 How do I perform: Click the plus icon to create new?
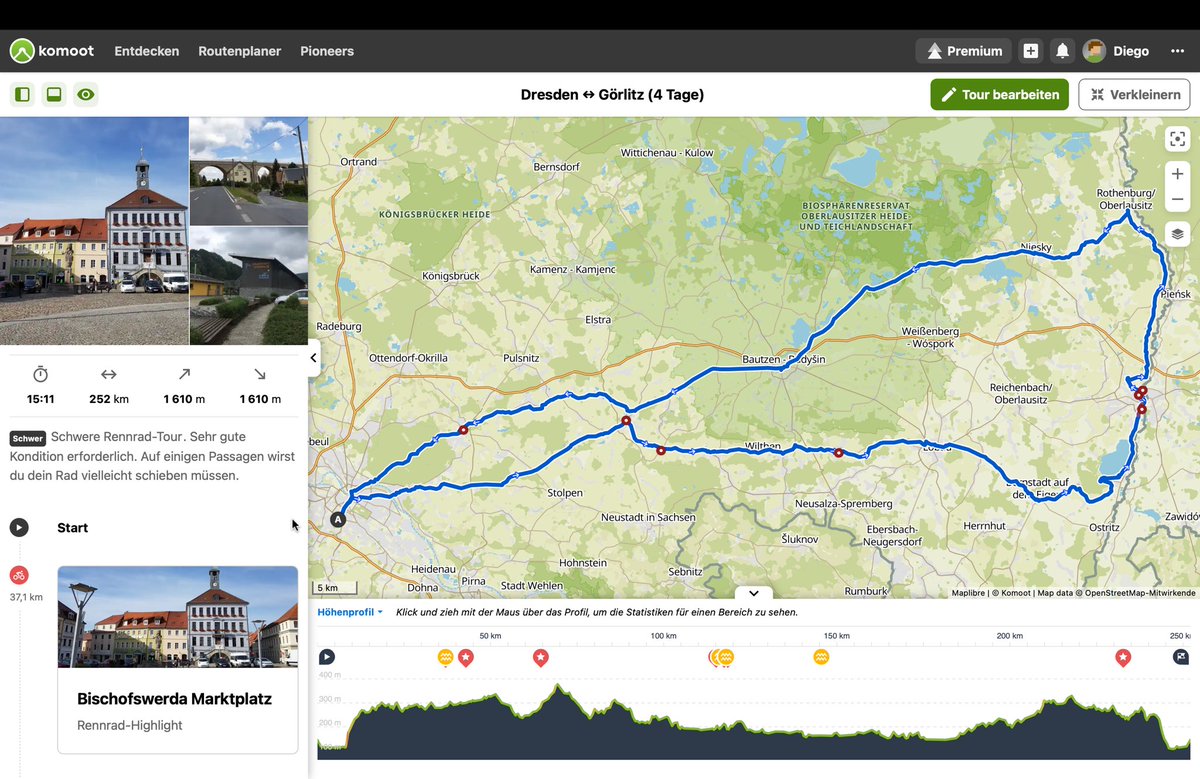point(1031,51)
